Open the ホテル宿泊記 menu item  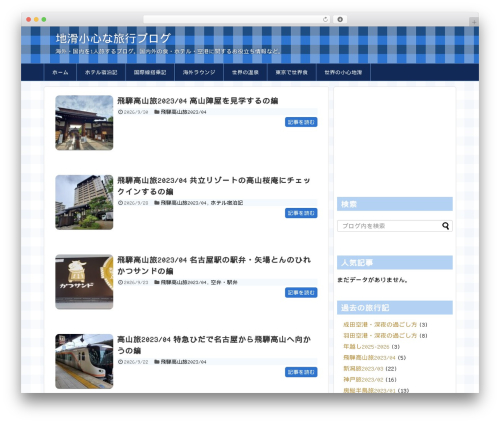pos(101,72)
